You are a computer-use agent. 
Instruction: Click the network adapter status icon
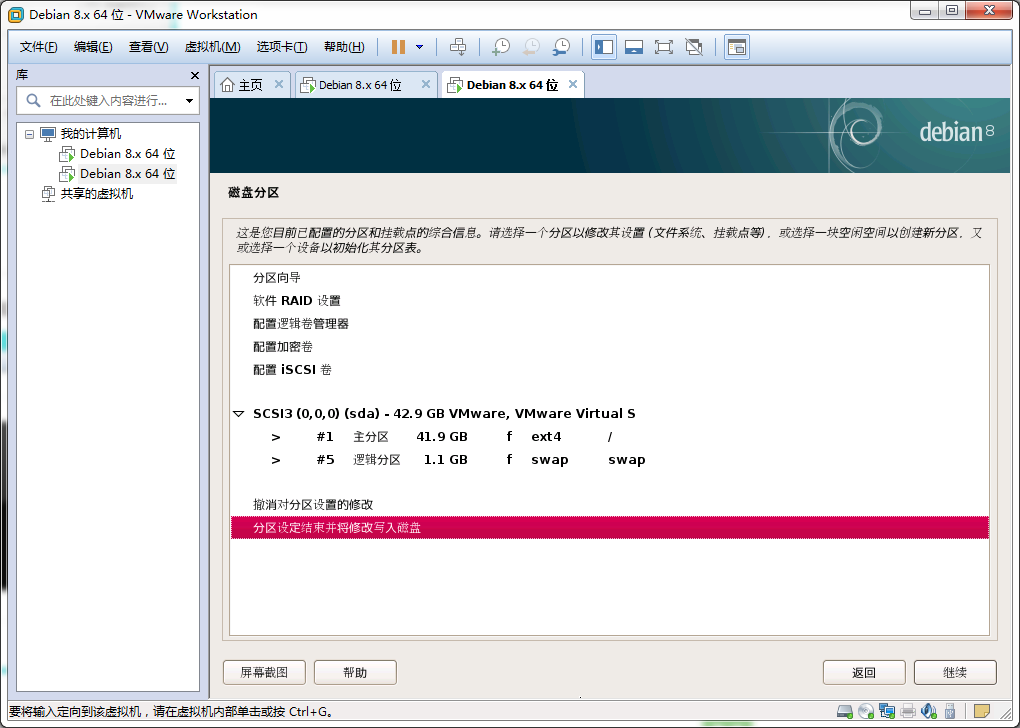coord(887,711)
